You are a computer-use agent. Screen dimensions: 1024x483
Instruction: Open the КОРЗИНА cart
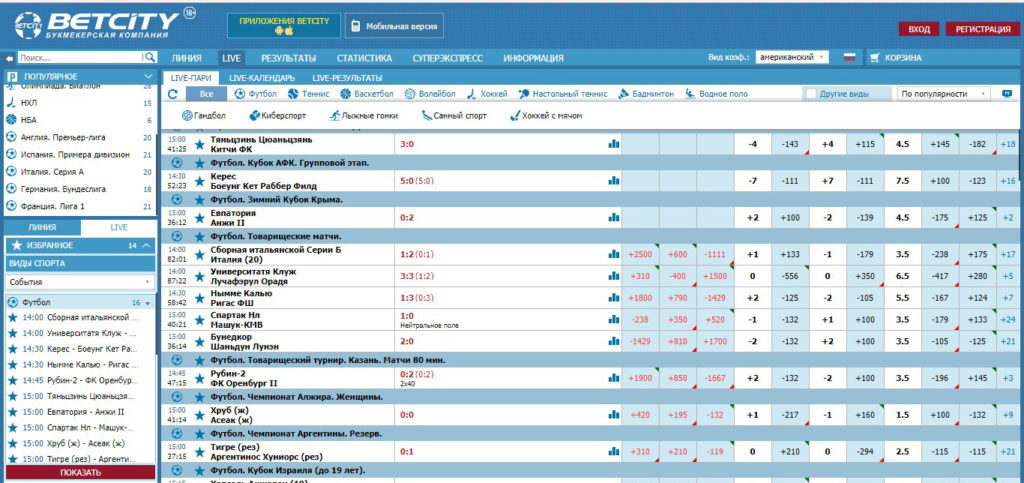(895, 58)
